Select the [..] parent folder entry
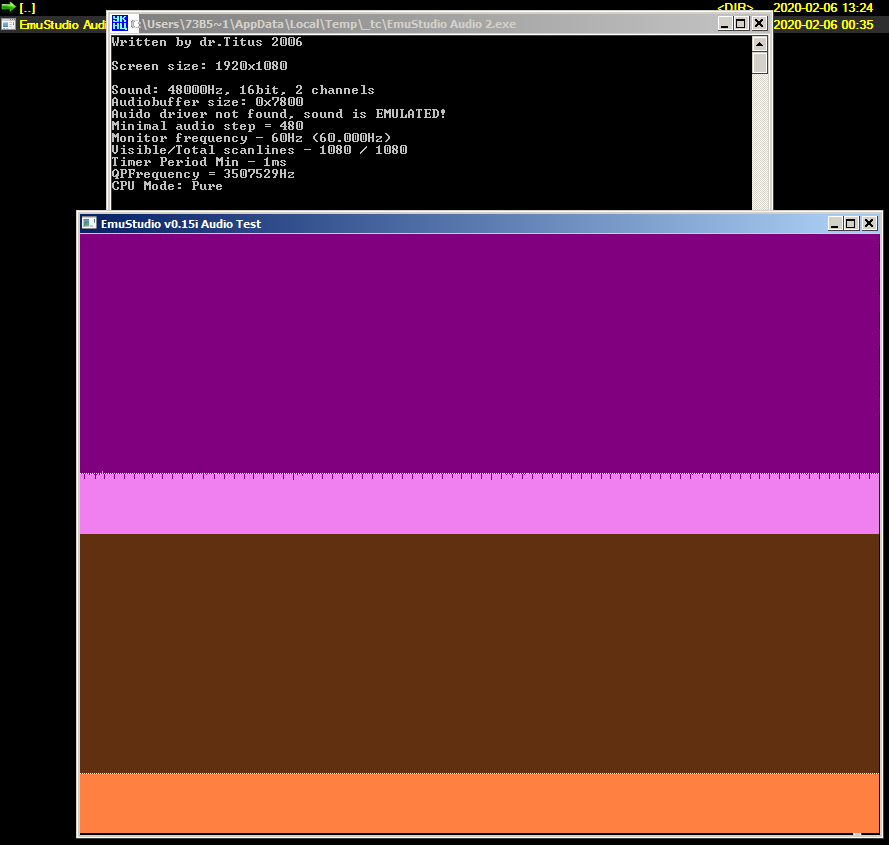Viewport: 889px width, 845px height. pyautogui.click(x=27, y=8)
